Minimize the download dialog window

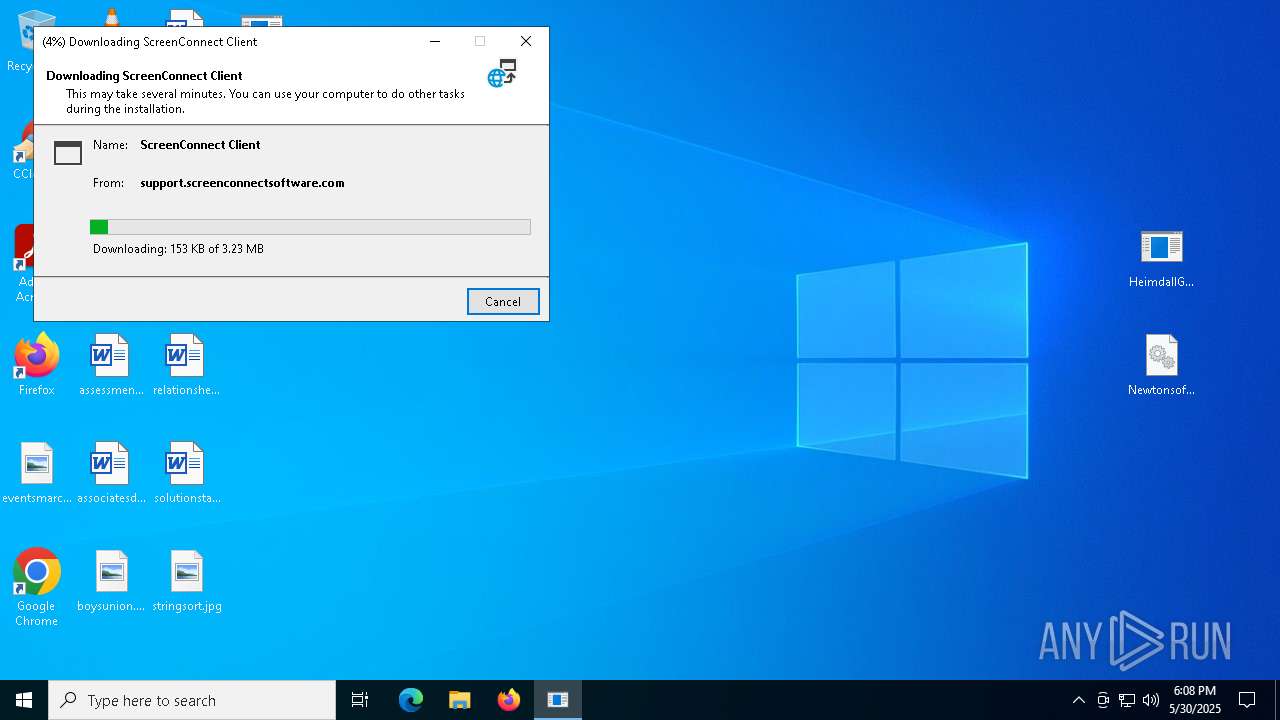point(435,41)
